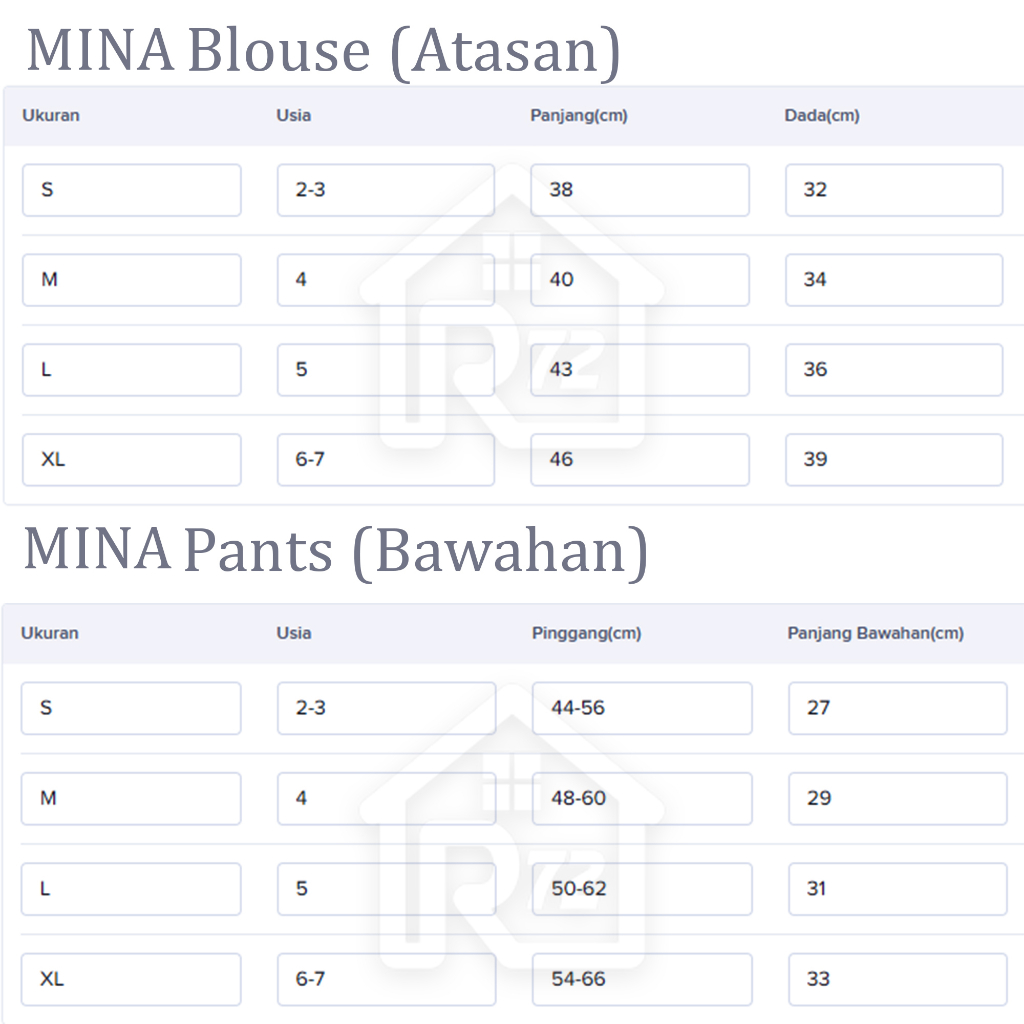Viewport: 1024px width, 1024px height.
Task: Click the Pinggang(cm) column header
Action: 586,633
